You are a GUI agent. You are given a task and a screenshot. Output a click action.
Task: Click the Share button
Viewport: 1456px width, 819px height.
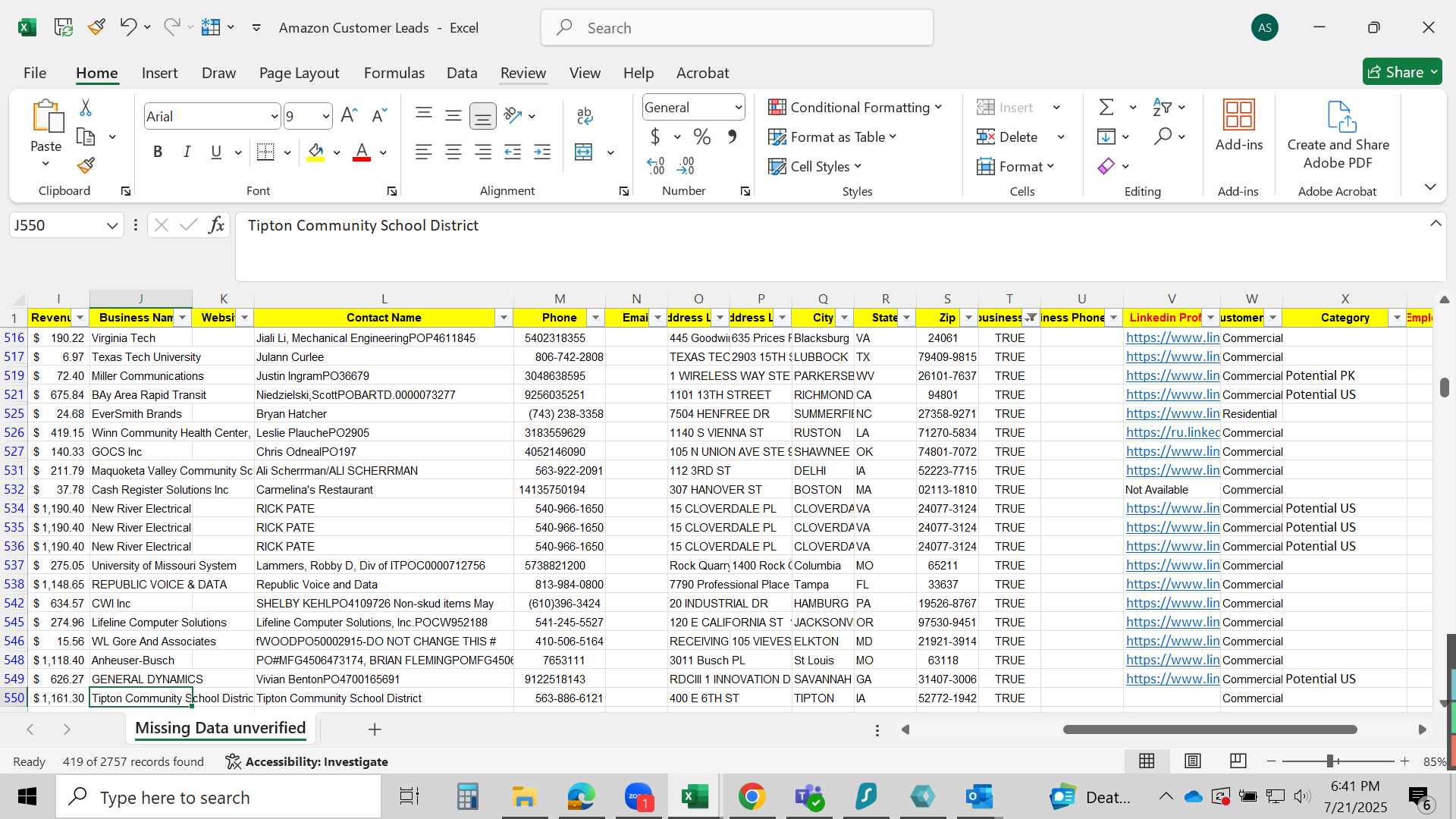point(1402,72)
